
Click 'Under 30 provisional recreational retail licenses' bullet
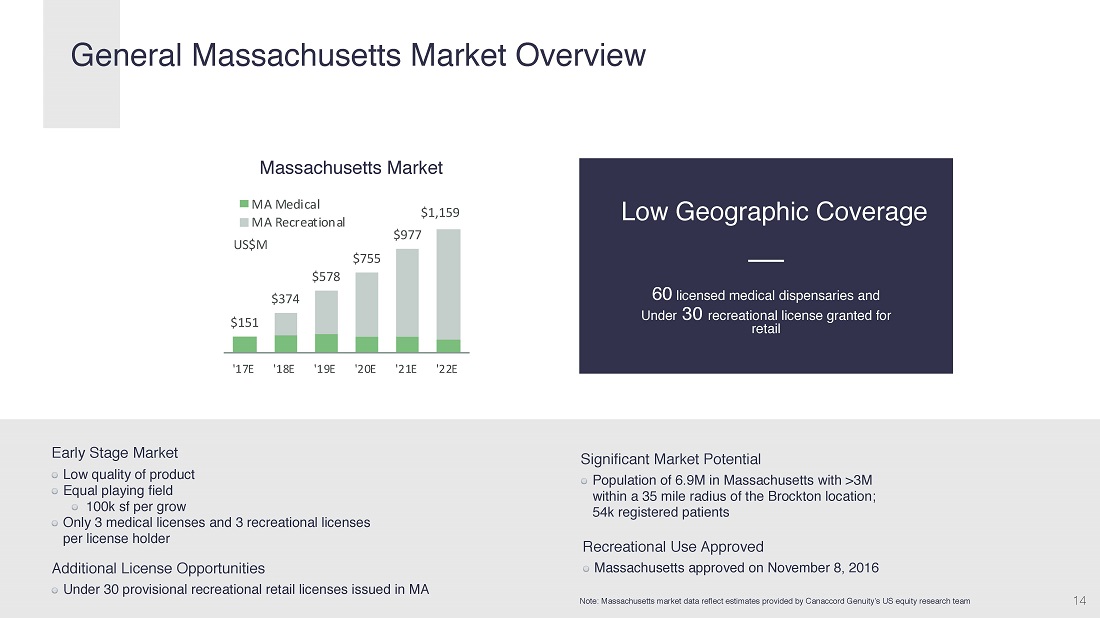point(246,590)
